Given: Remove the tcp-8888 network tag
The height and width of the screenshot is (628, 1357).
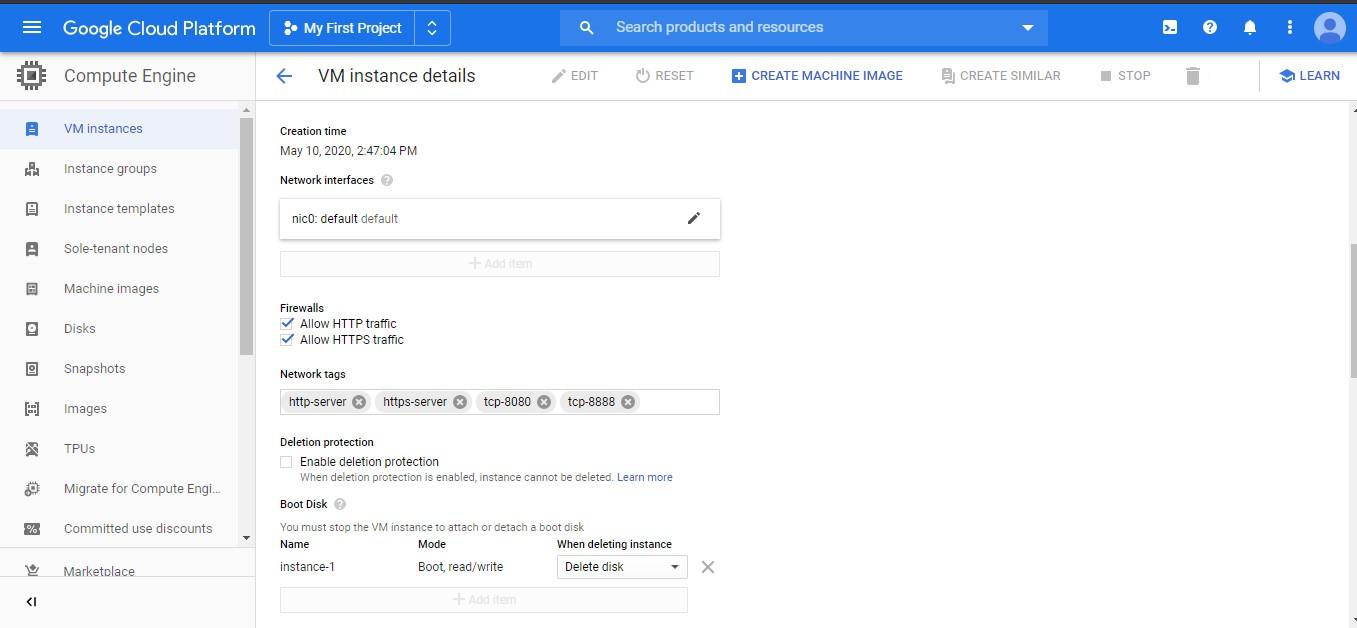Looking at the screenshot, I should click(x=628, y=402).
